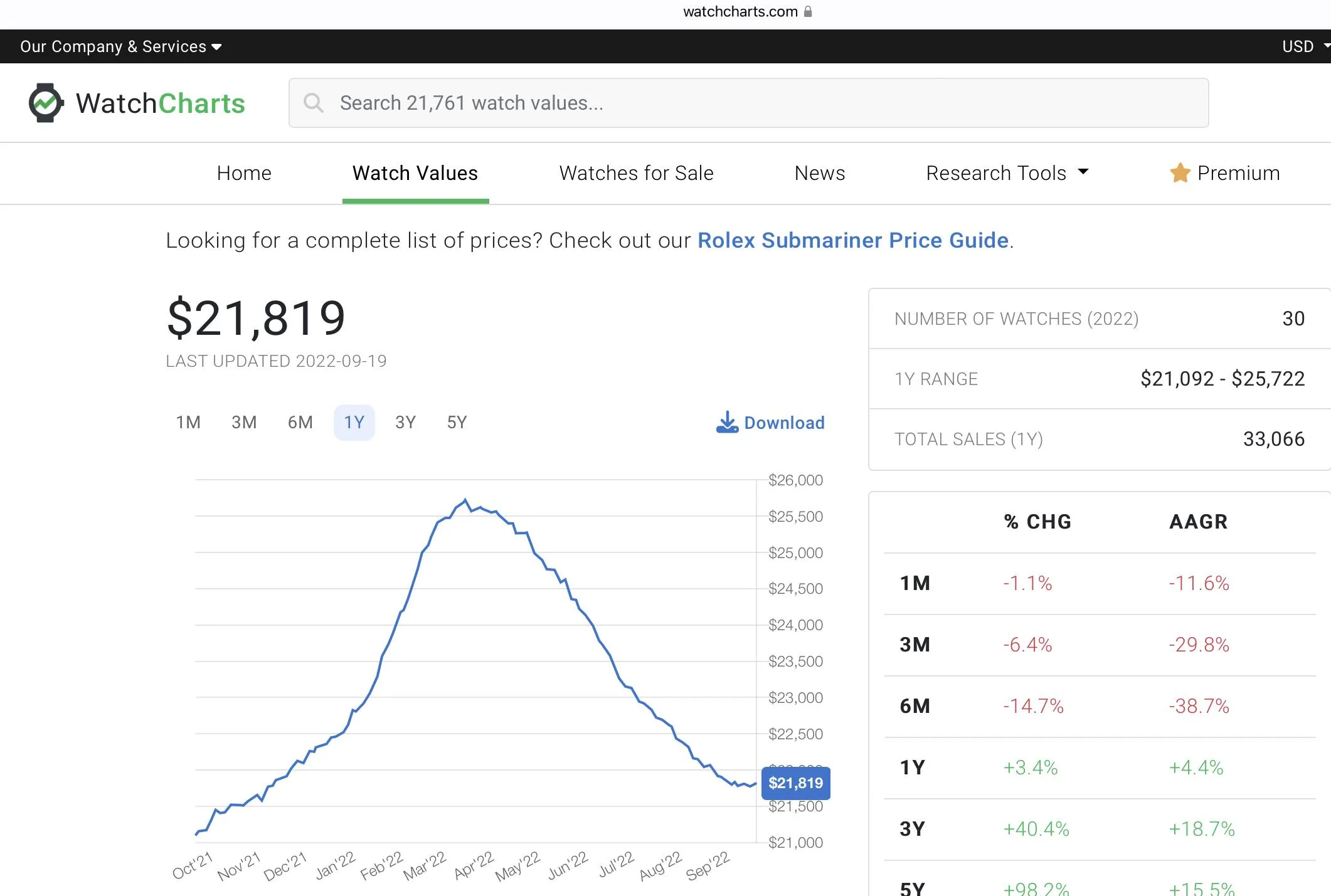
Task: Click the 6M change value -14.7%
Action: click(x=1033, y=707)
